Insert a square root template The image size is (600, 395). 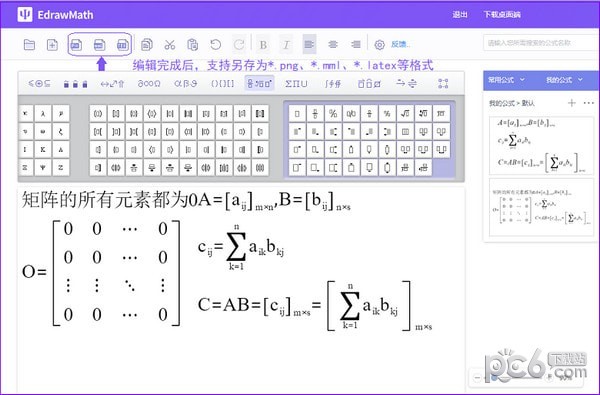(405, 114)
